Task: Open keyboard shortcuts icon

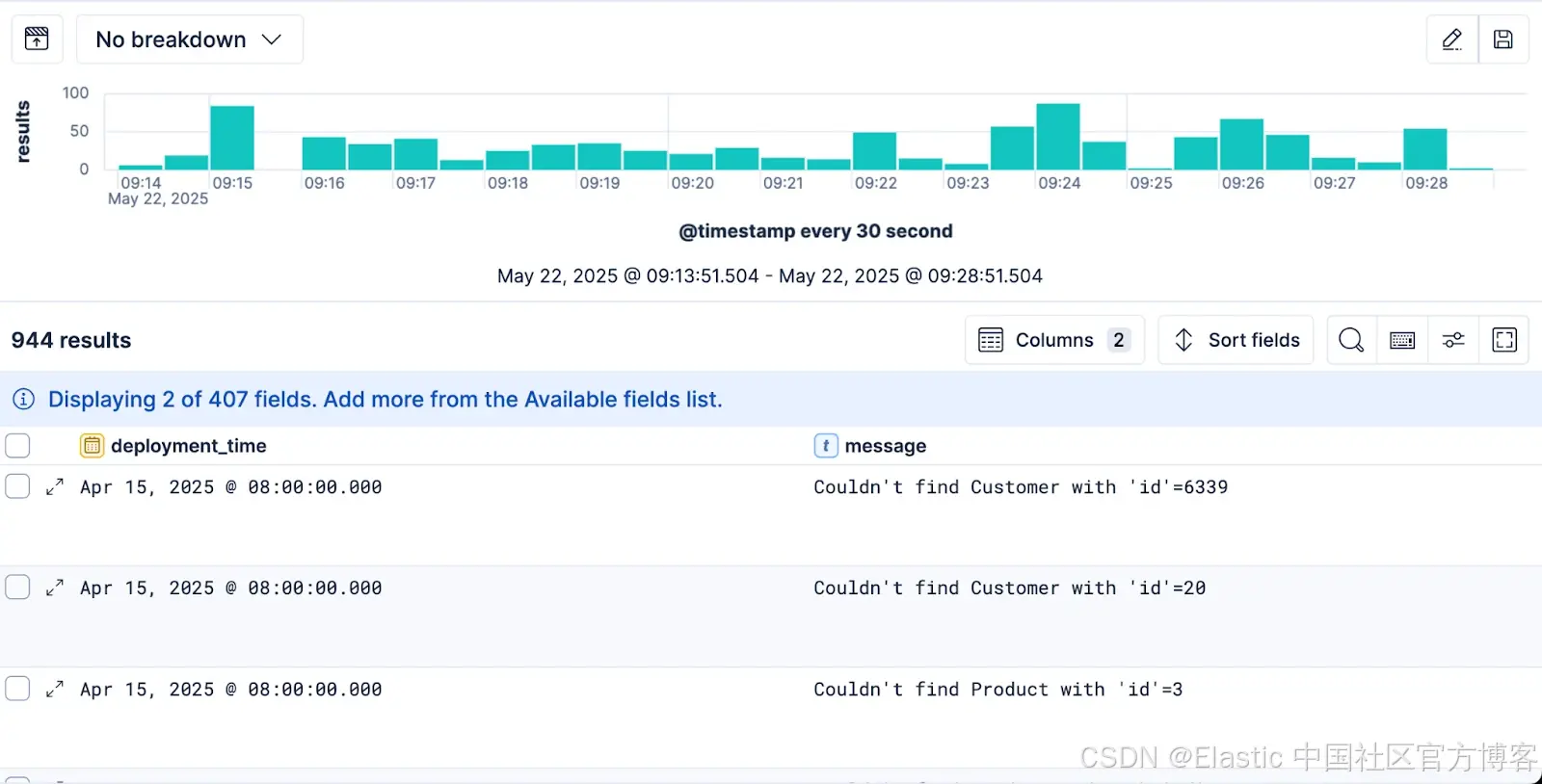Action: [1402, 340]
